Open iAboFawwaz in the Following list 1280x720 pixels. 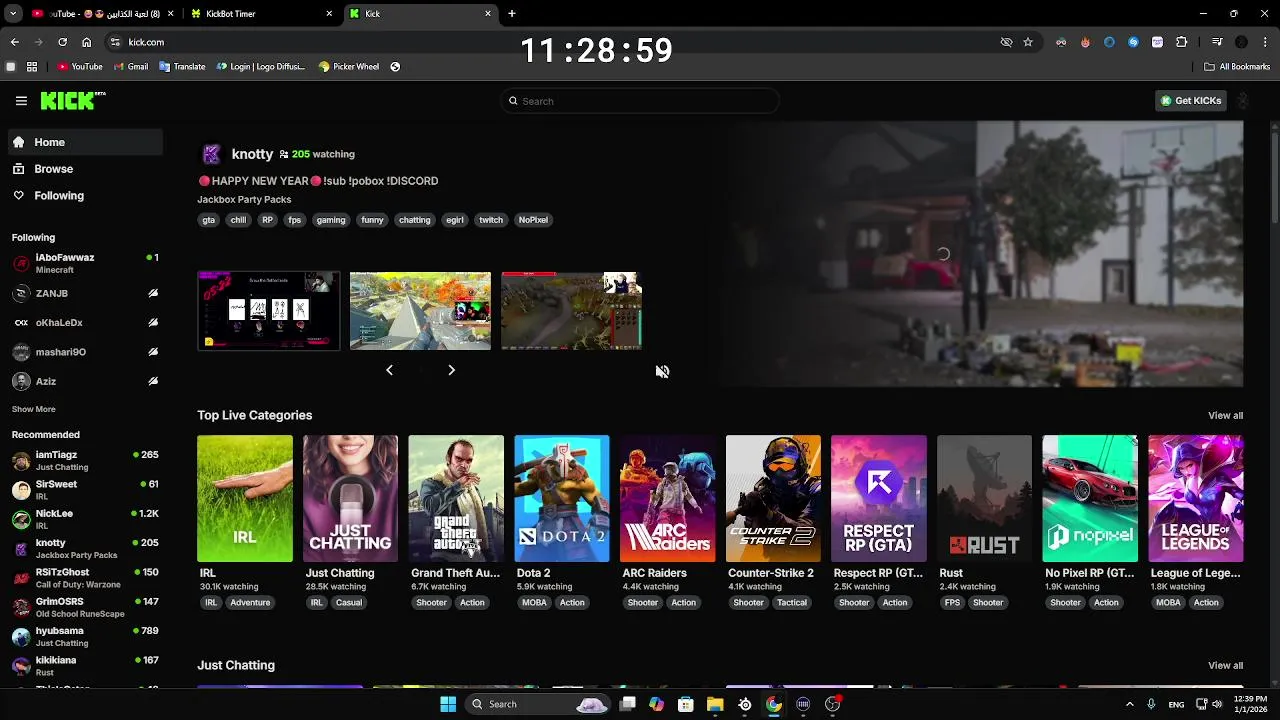(86, 263)
